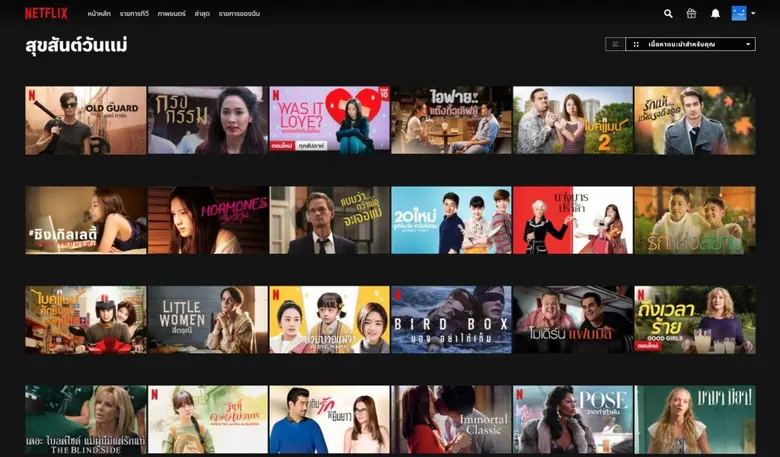
Task: Open The Old Guard thumbnail
Action: tap(85, 120)
